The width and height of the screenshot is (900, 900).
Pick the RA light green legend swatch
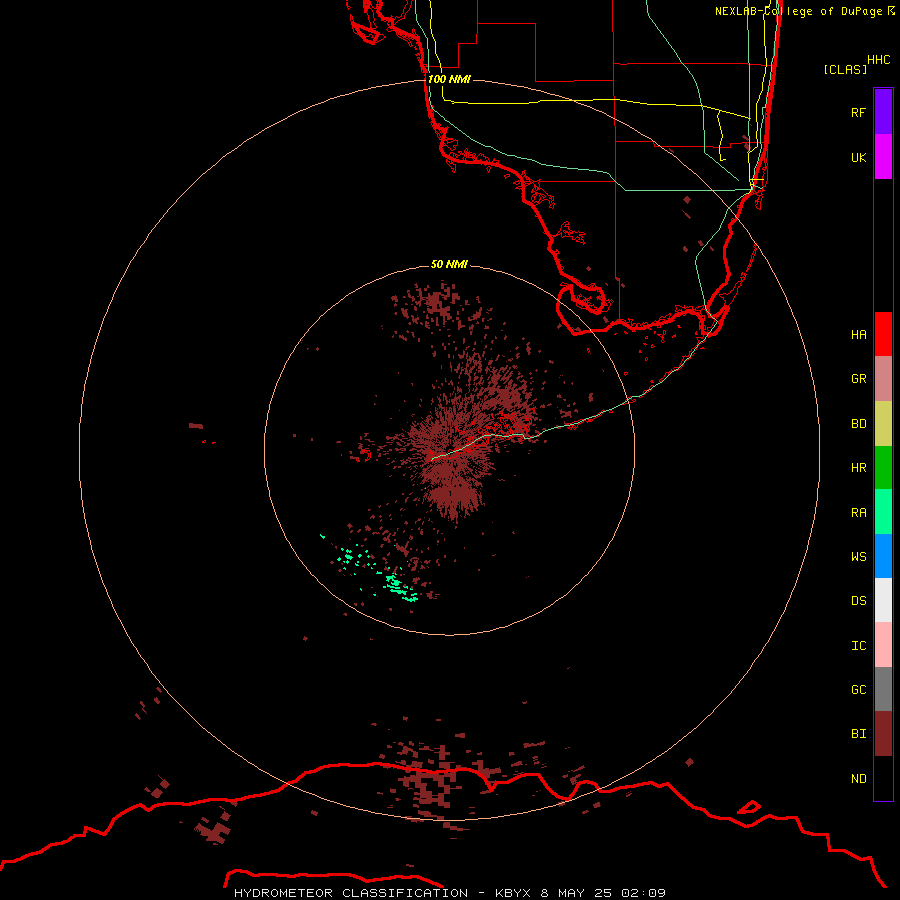883,512
